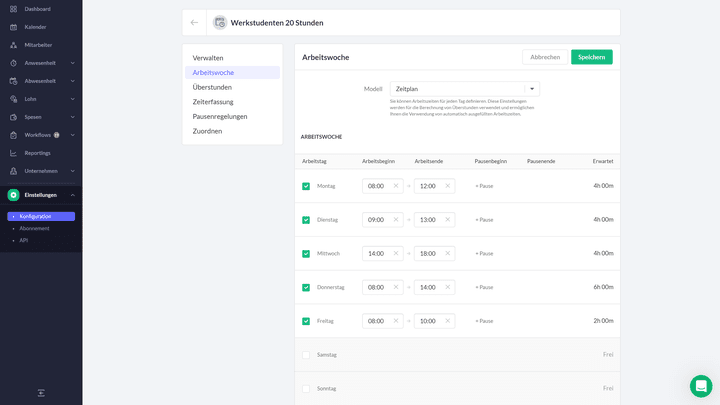
Task: Open the green chat support bubble
Action: 700,385
